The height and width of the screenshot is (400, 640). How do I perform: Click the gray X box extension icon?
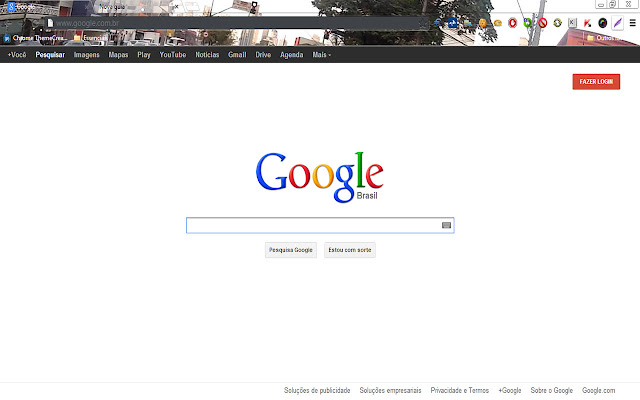572,23
